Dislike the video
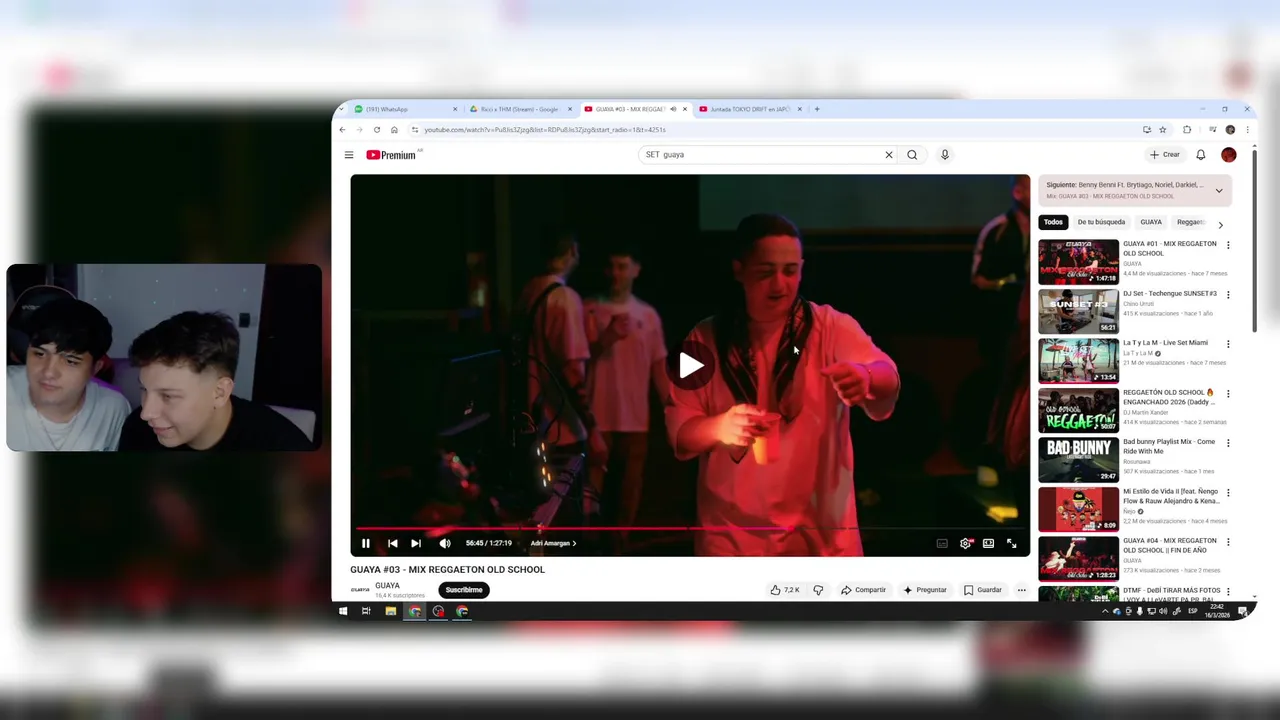The width and height of the screenshot is (1280, 720). pyautogui.click(x=818, y=590)
